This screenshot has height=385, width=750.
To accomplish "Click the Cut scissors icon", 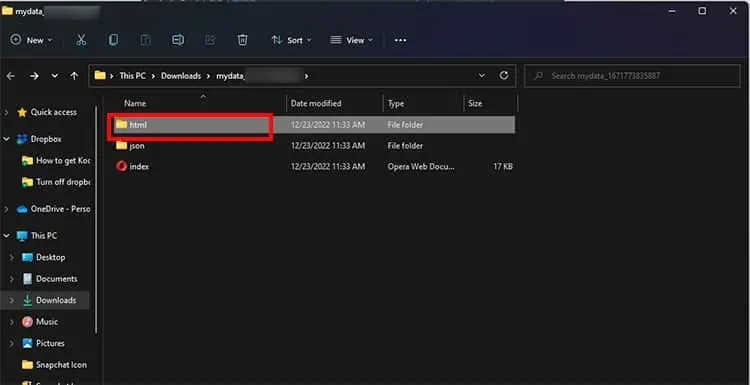I will click(x=81, y=40).
